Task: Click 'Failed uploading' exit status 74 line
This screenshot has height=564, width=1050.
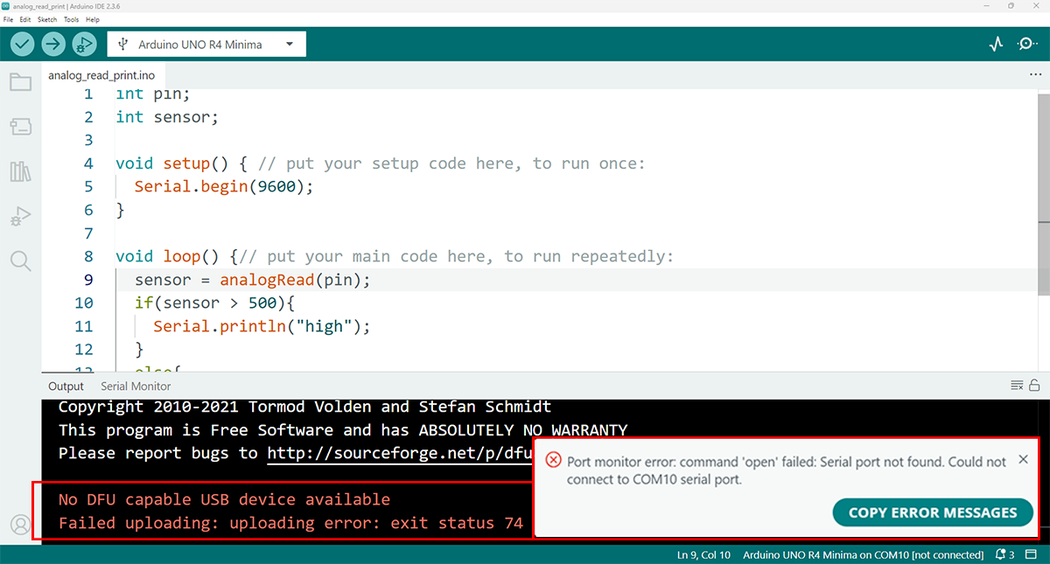Action: (291, 523)
